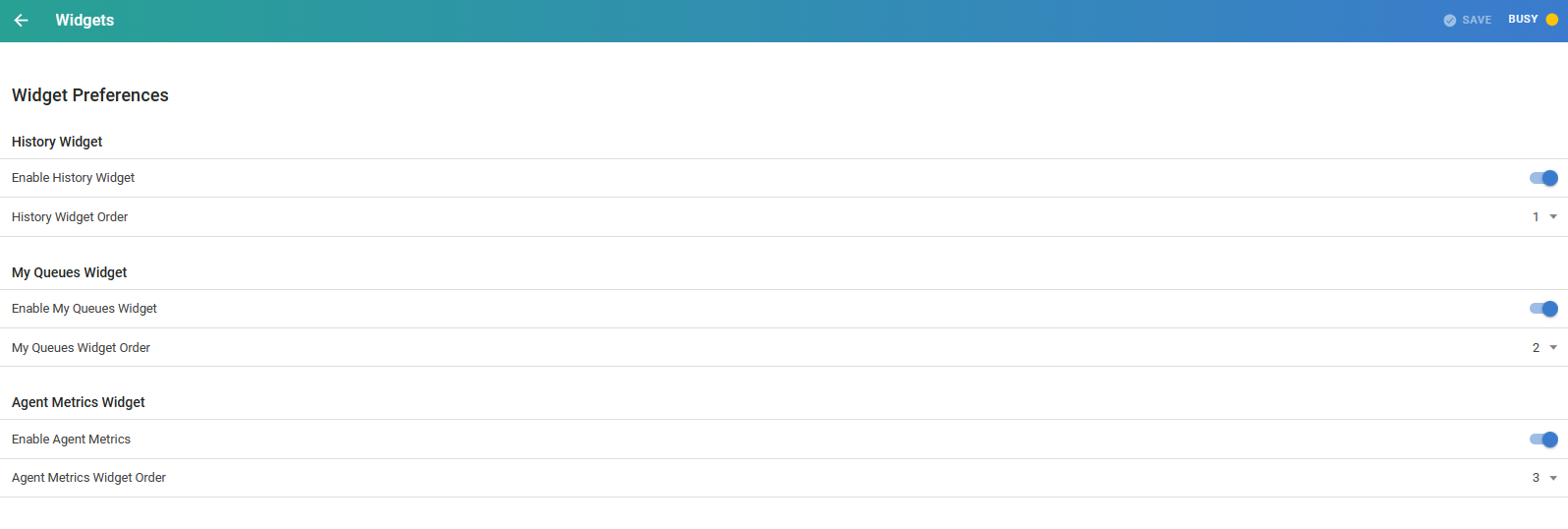Toggle the Enable Agent Metrics switch
Screen dimensions: 1568x529
1543,440
